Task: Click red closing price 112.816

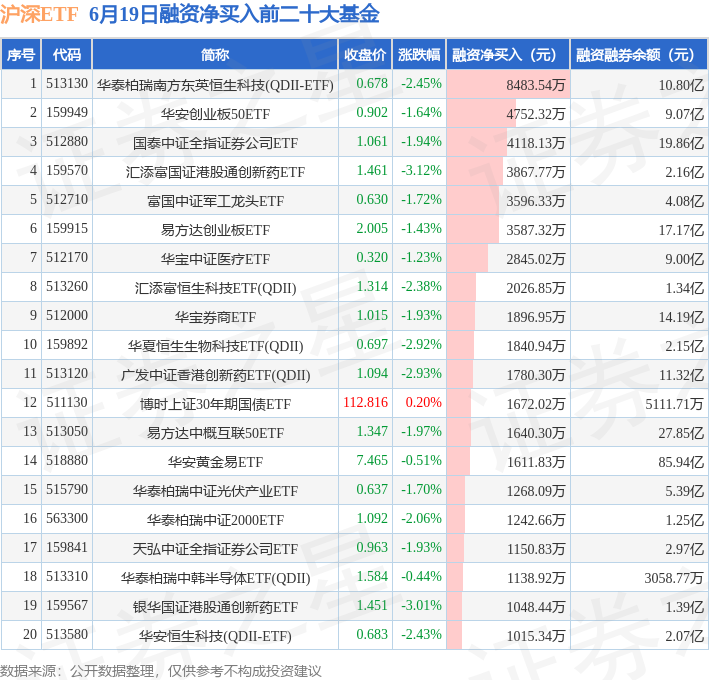Action: coord(365,402)
